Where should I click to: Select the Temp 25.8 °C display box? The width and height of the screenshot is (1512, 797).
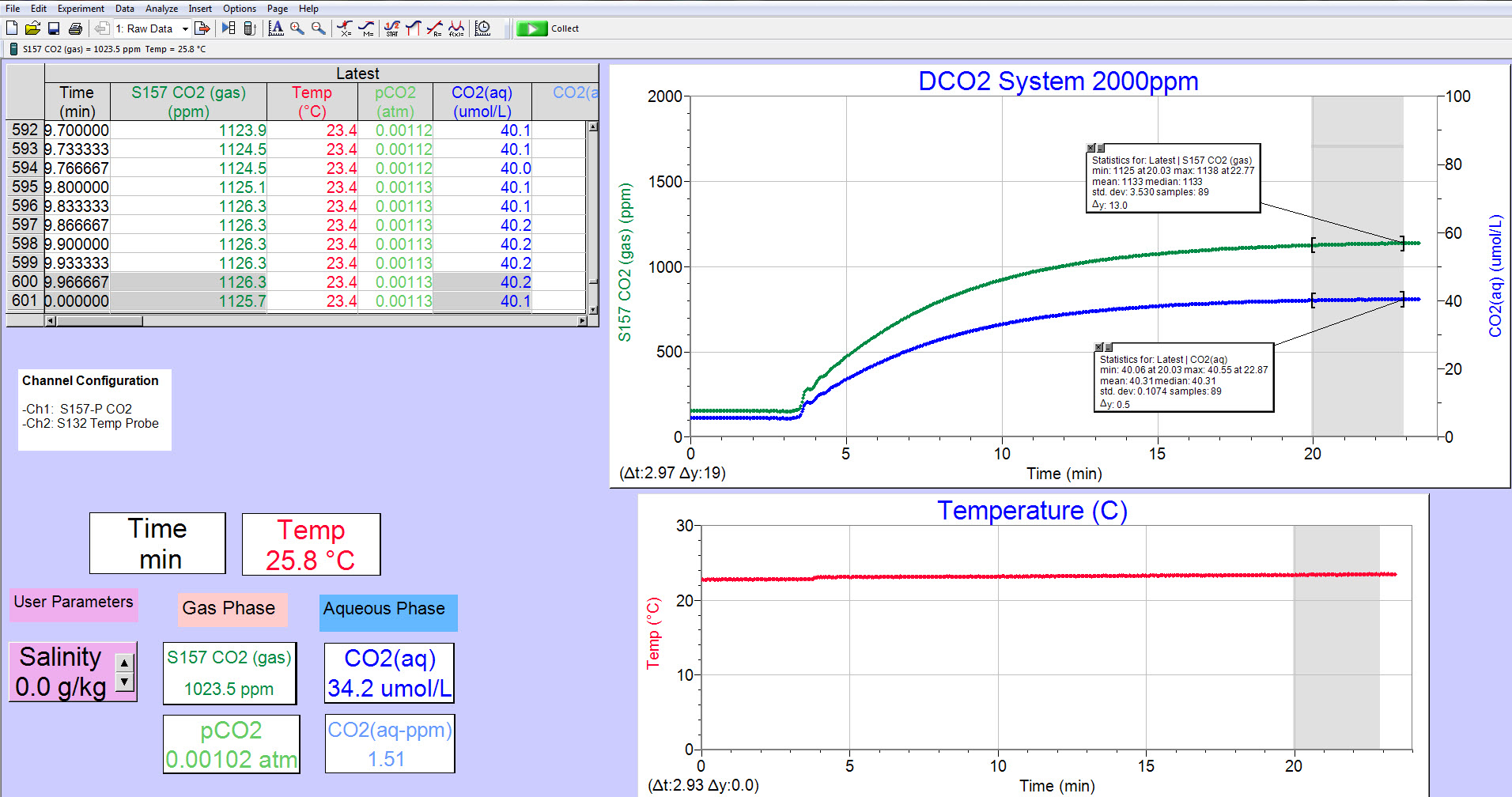(311, 544)
